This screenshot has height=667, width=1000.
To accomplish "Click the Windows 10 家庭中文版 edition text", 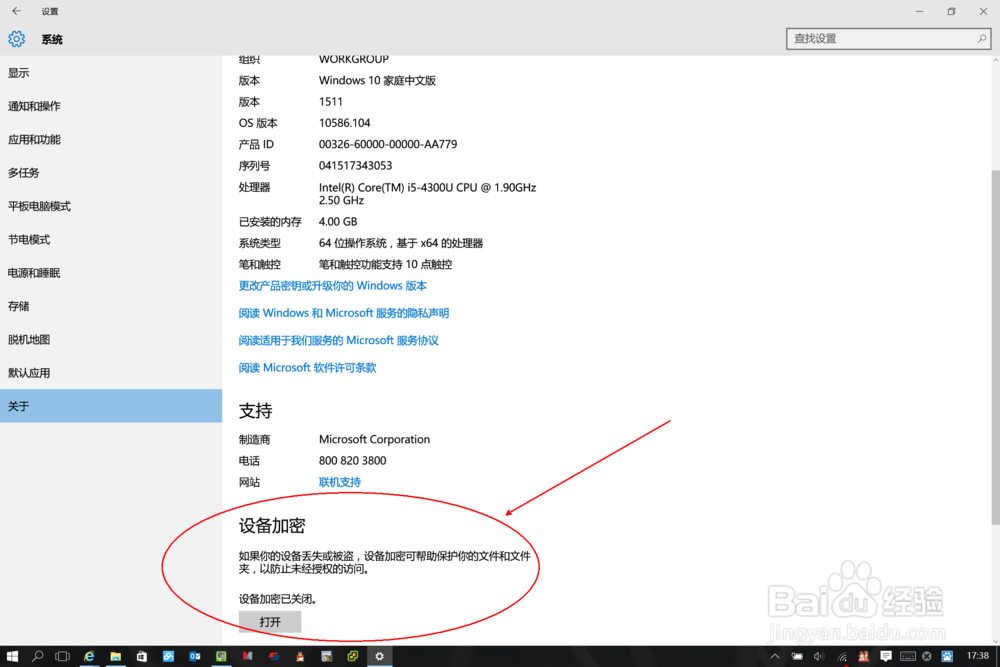I will click(378, 80).
